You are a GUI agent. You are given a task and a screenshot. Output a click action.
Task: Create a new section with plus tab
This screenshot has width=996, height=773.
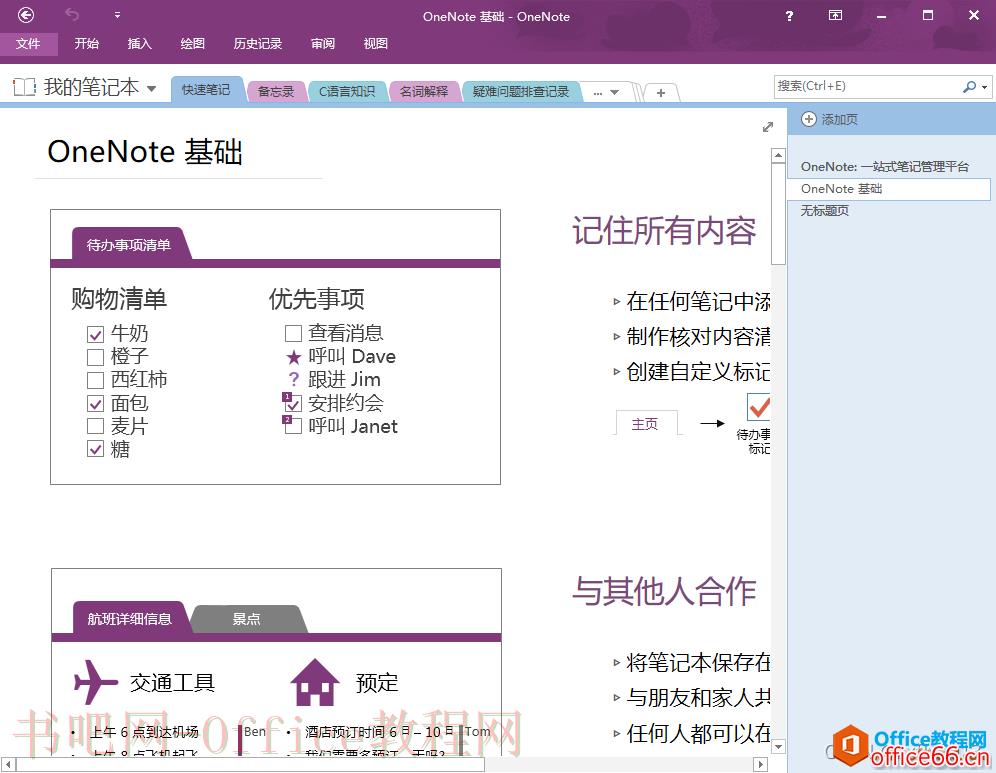(x=661, y=93)
